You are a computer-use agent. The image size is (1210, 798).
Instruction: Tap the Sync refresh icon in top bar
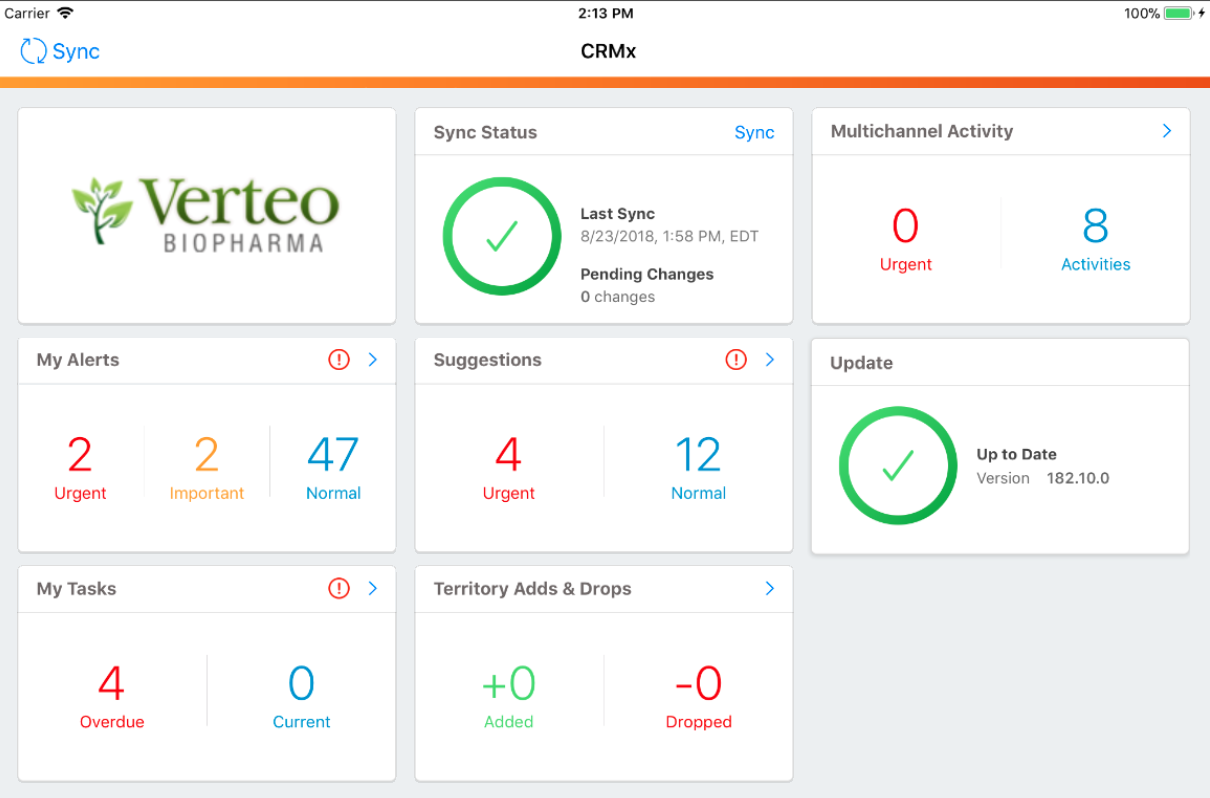tap(34, 51)
